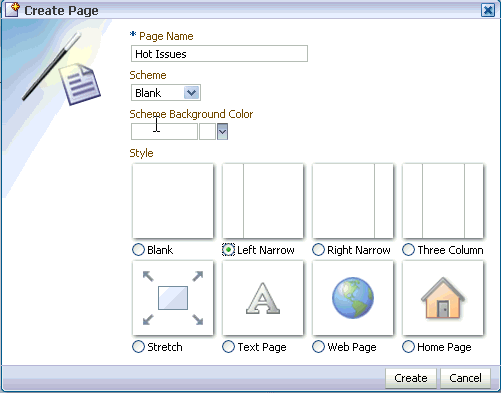The image size is (501, 403).
Task: Click the Style label
Action: tap(141, 153)
